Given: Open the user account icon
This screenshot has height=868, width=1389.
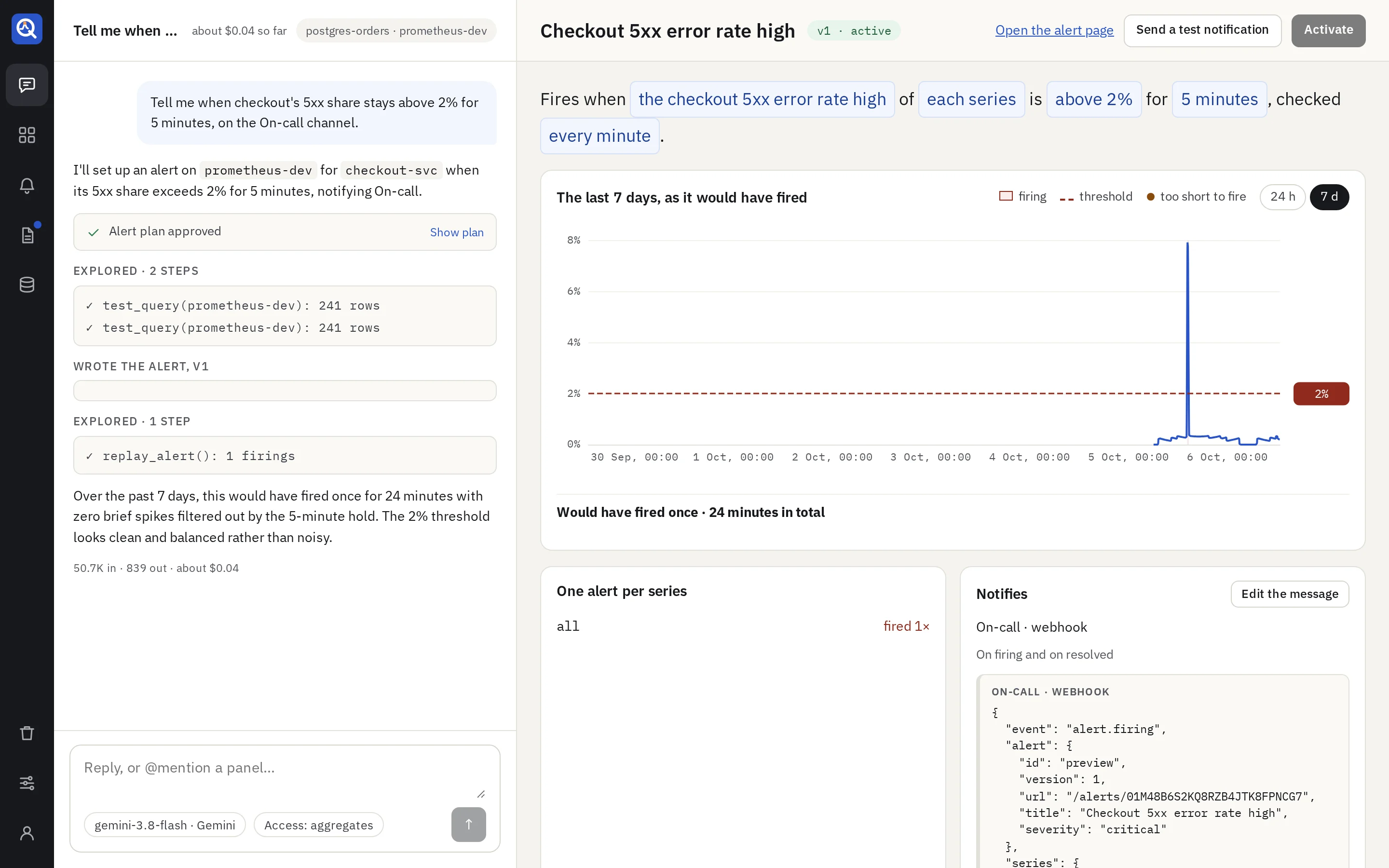Looking at the screenshot, I should coord(27,833).
